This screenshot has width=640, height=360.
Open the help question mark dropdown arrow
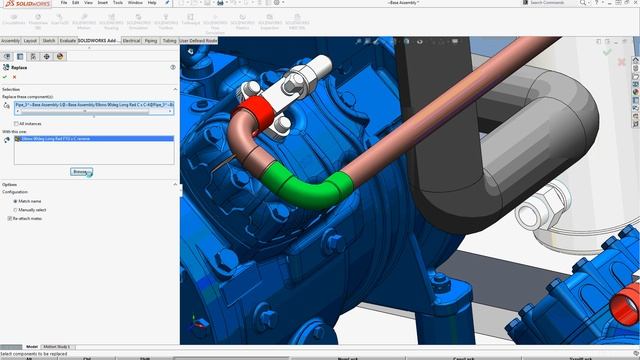602,3
